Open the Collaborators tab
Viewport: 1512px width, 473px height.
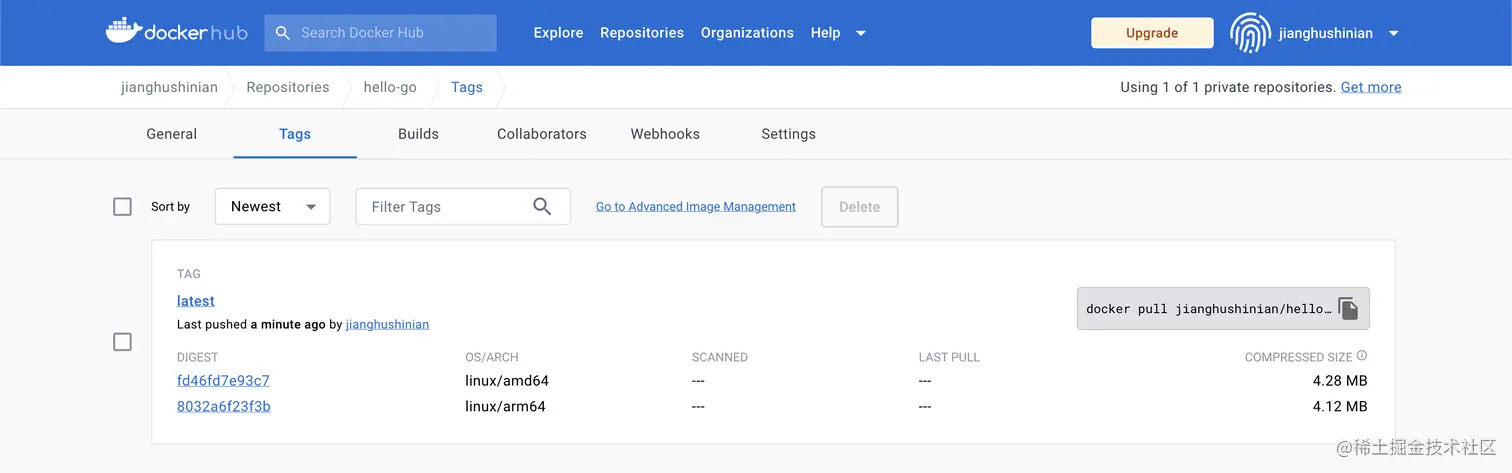542,134
